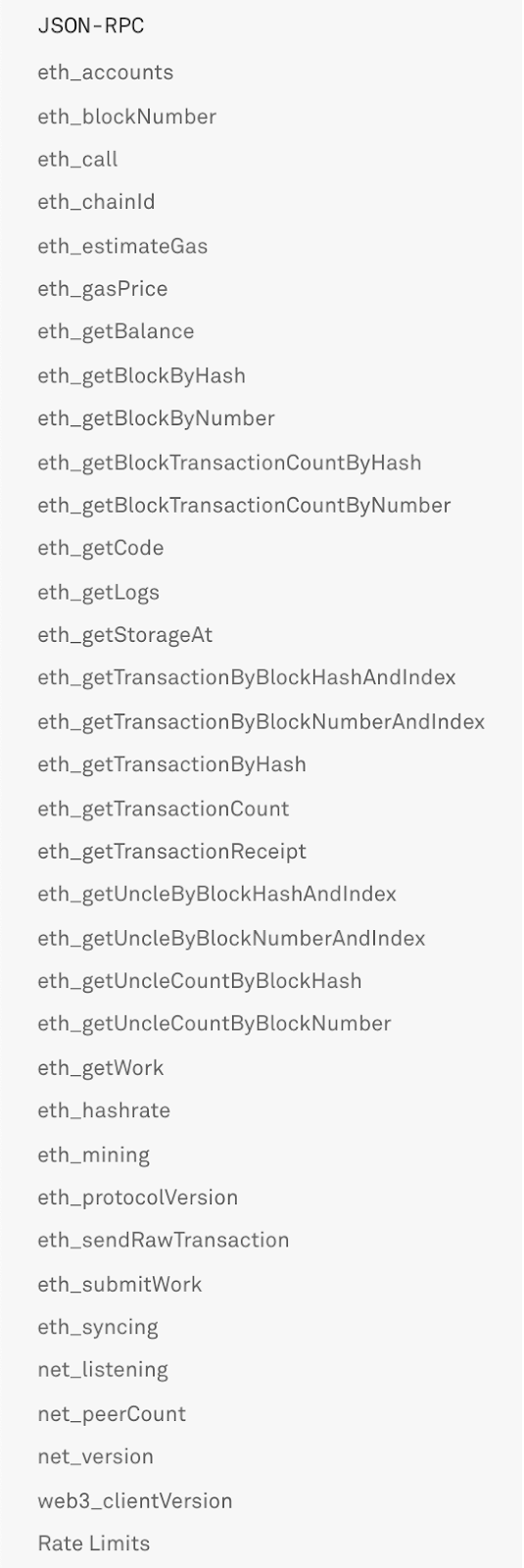This screenshot has width=524, height=1568.
Task: Click web3_clientVersion entry
Action: (135, 1500)
